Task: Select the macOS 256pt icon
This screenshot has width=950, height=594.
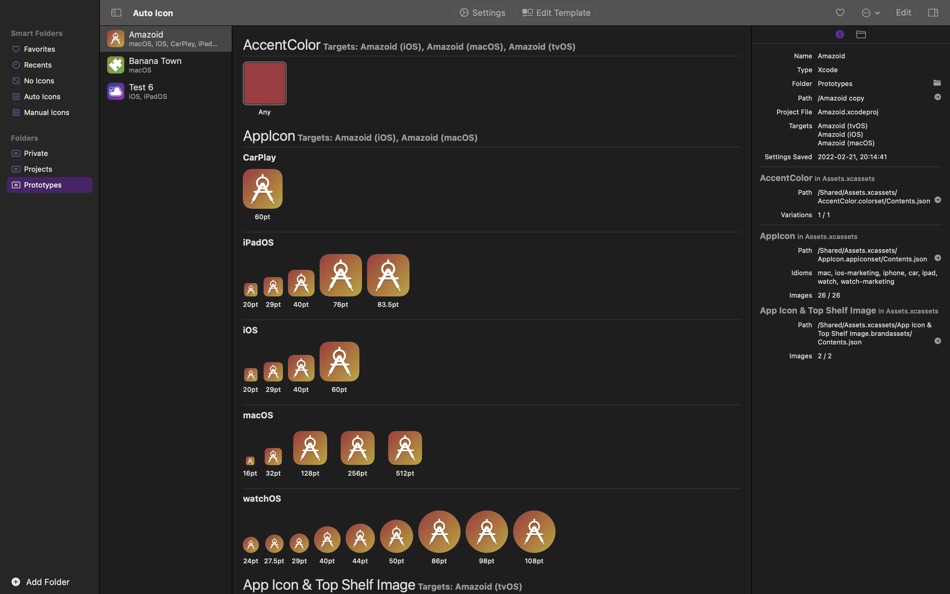Action: (x=357, y=448)
